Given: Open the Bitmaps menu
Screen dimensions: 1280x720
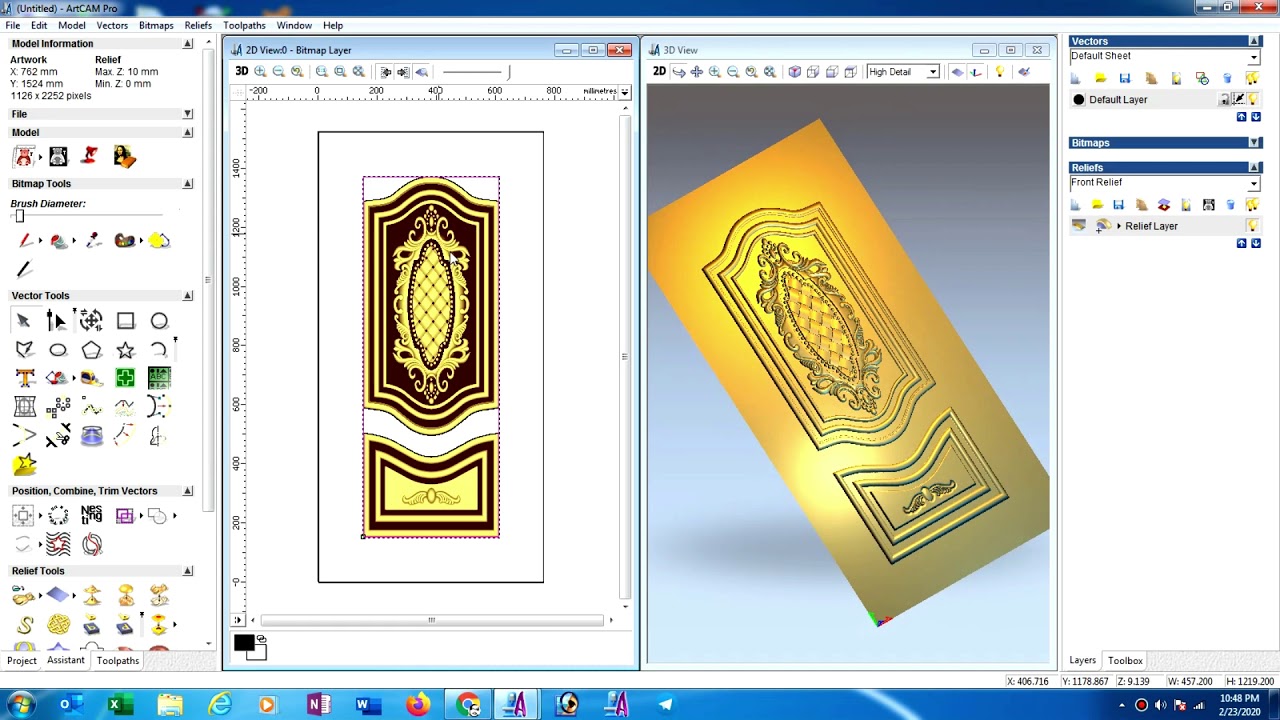Looking at the screenshot, I should coord(156,25).
